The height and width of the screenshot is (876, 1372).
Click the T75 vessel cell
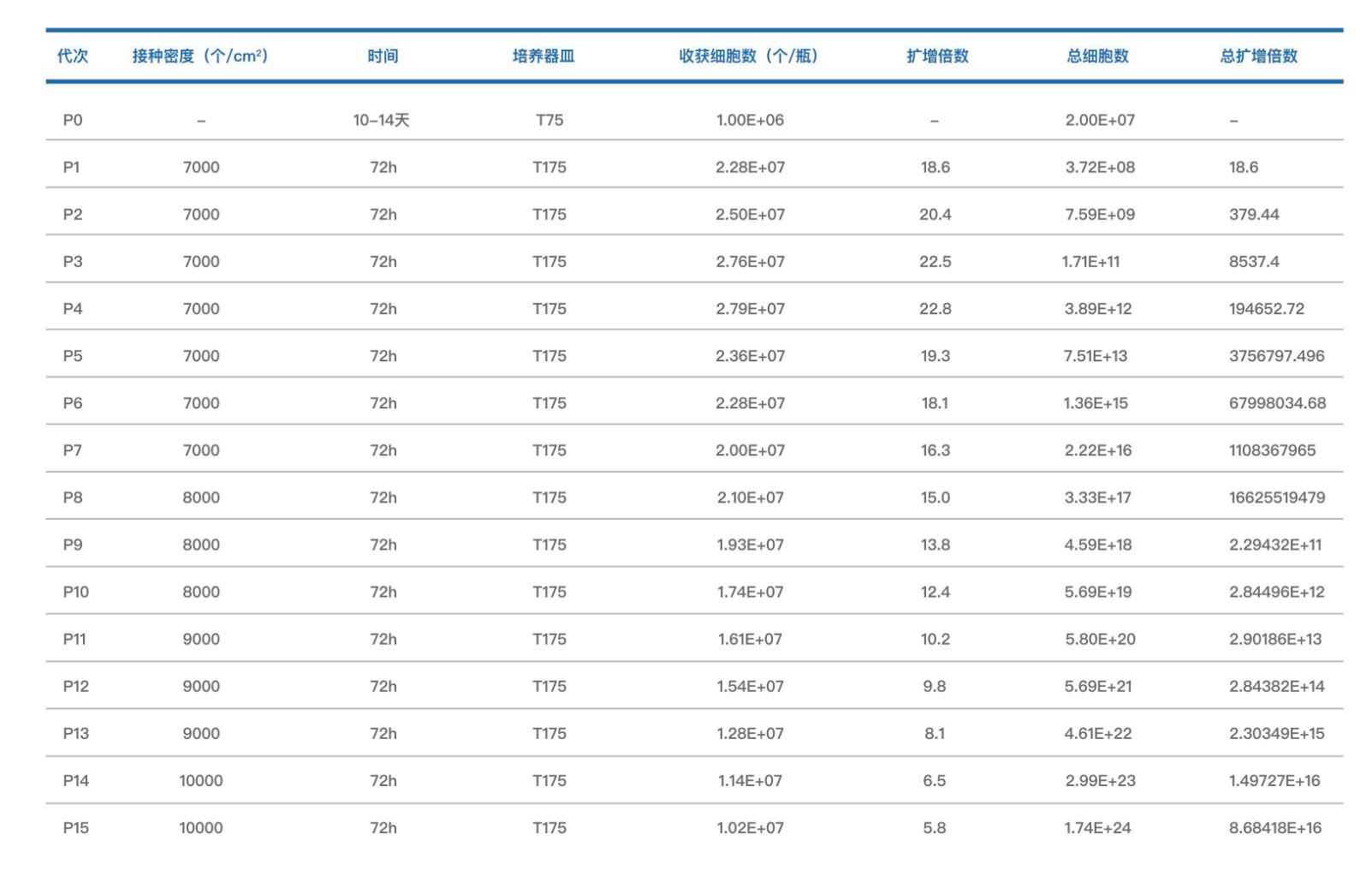pyautogui.click(x=549, y=121)
